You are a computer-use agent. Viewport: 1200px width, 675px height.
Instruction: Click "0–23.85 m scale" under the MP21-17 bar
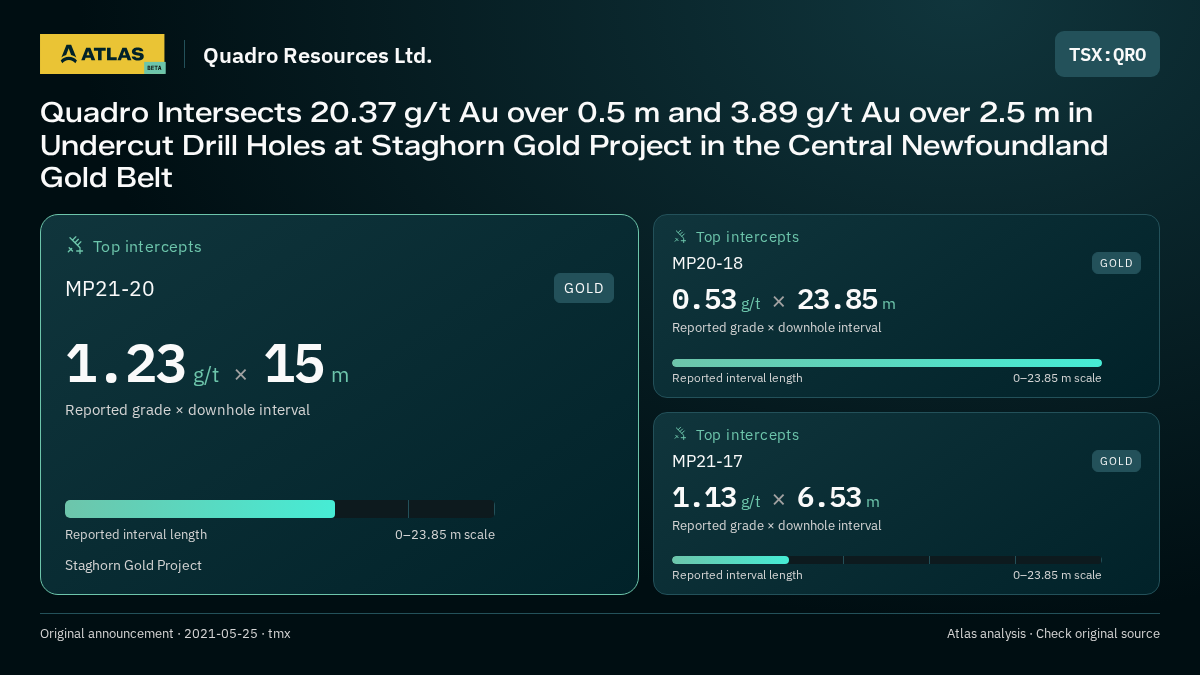pos(1057,575)
